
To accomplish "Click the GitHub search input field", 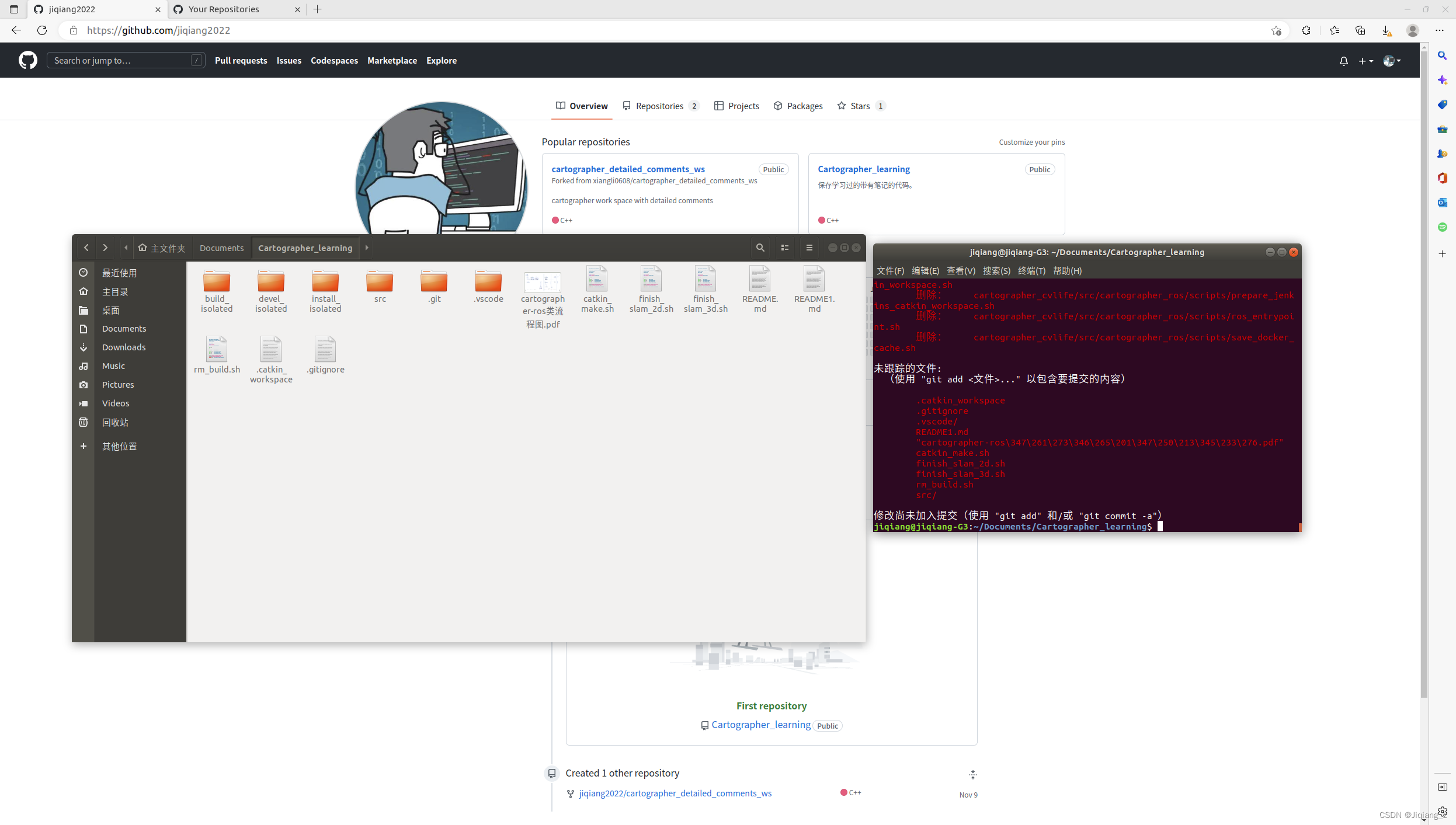I will coord(126,60).
